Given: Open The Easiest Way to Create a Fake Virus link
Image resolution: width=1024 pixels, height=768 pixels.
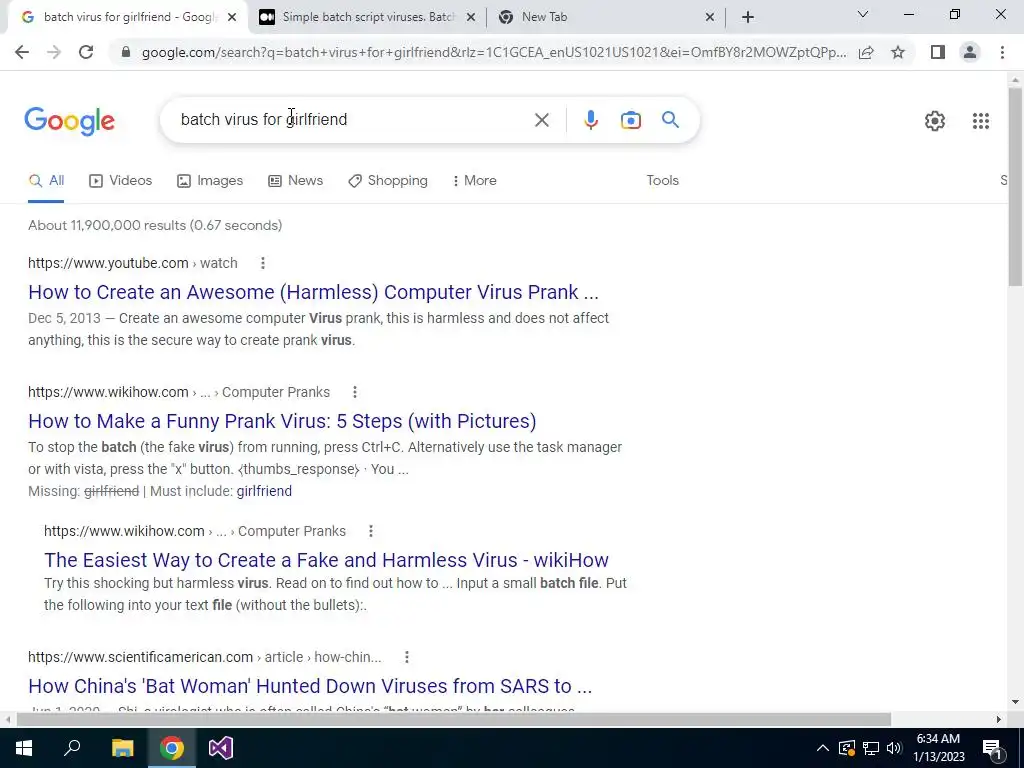Looking at the screenshot, I should 327,560.
